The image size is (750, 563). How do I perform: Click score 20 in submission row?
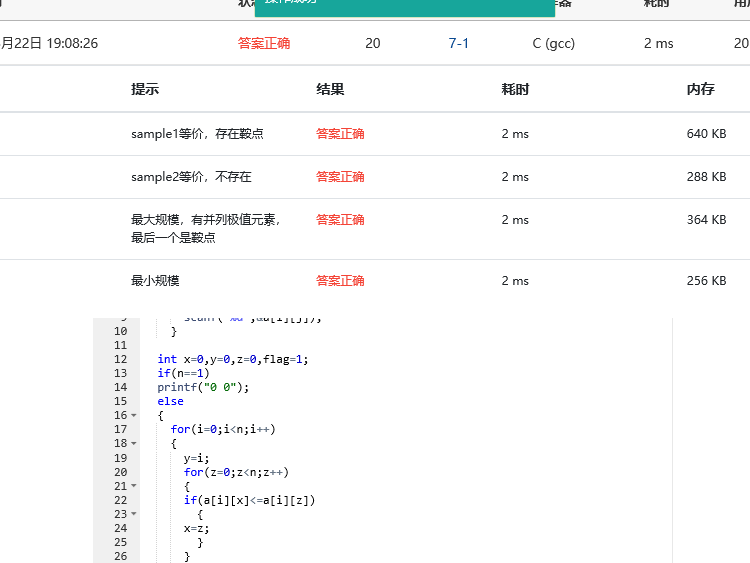(373, 43)
